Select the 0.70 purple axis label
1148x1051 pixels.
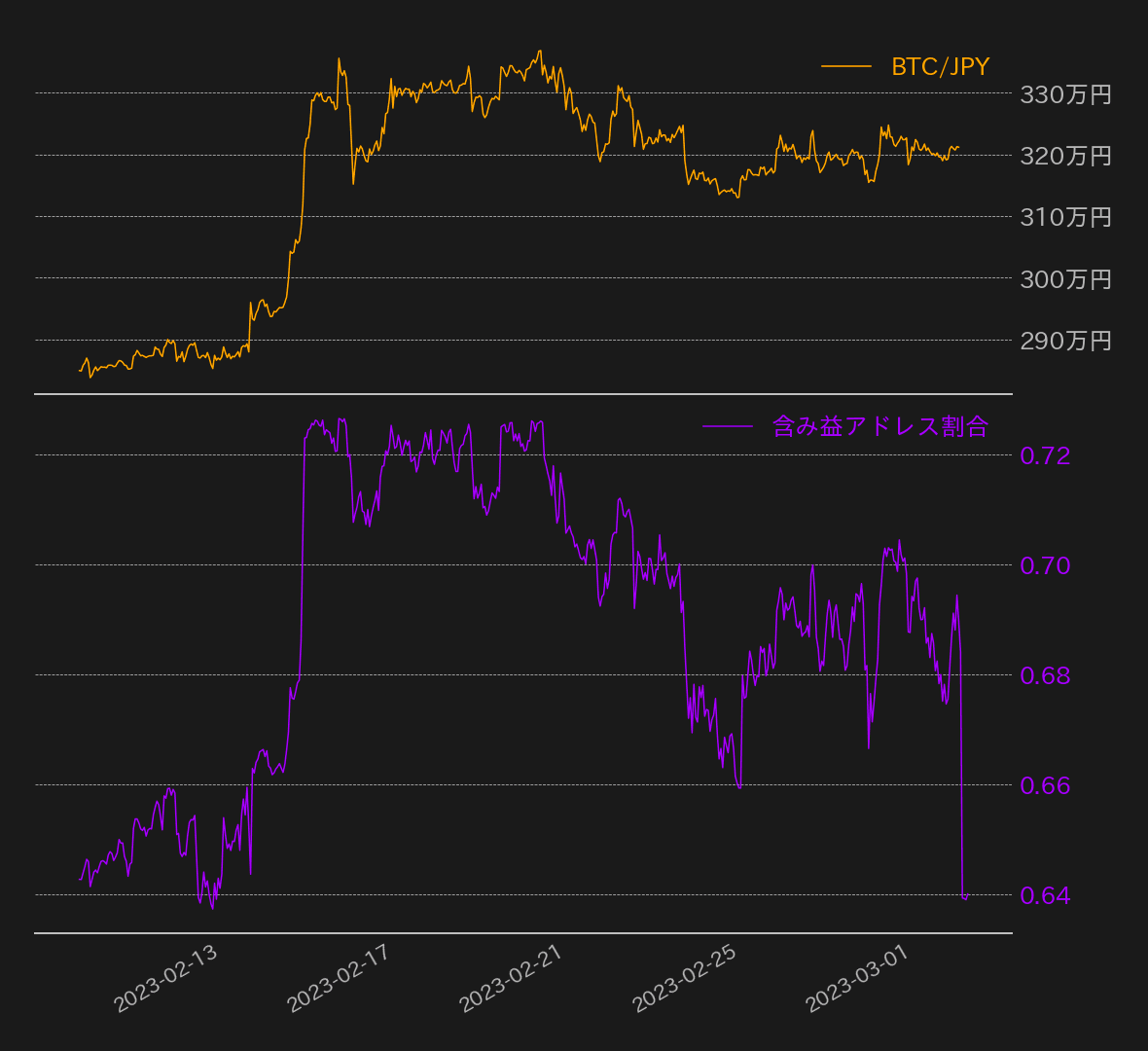[1045, 565]
